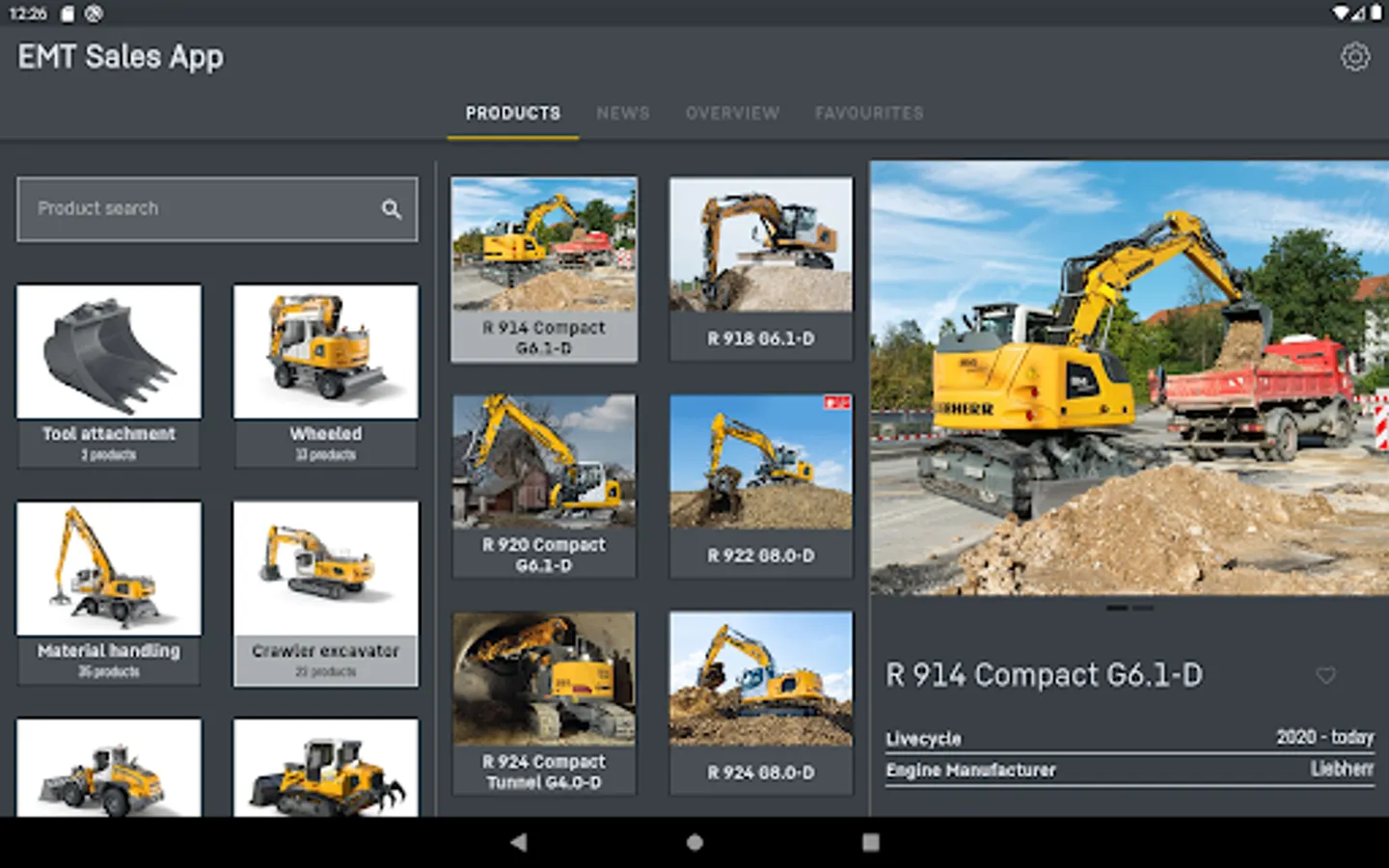Tap the EMT Sales App title
1389x868 pixels.
pos(121,57)
